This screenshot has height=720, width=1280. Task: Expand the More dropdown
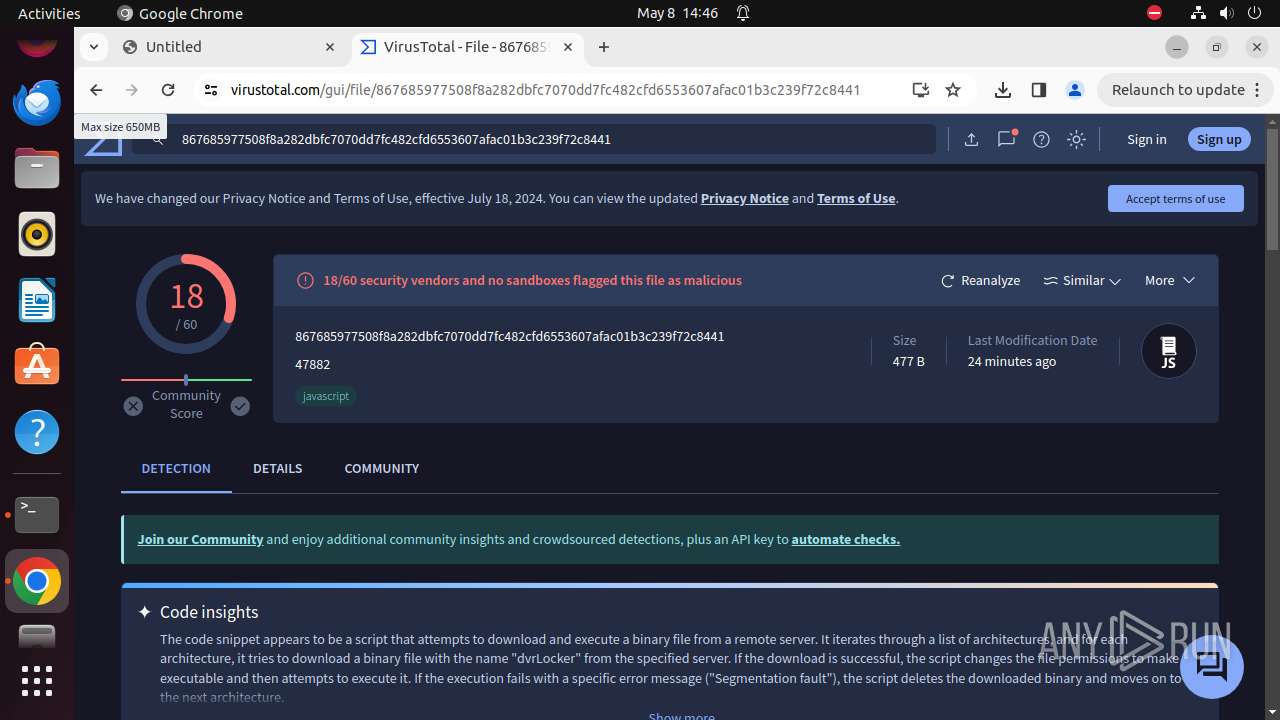pyautogui.click(x=1170, y=281)
